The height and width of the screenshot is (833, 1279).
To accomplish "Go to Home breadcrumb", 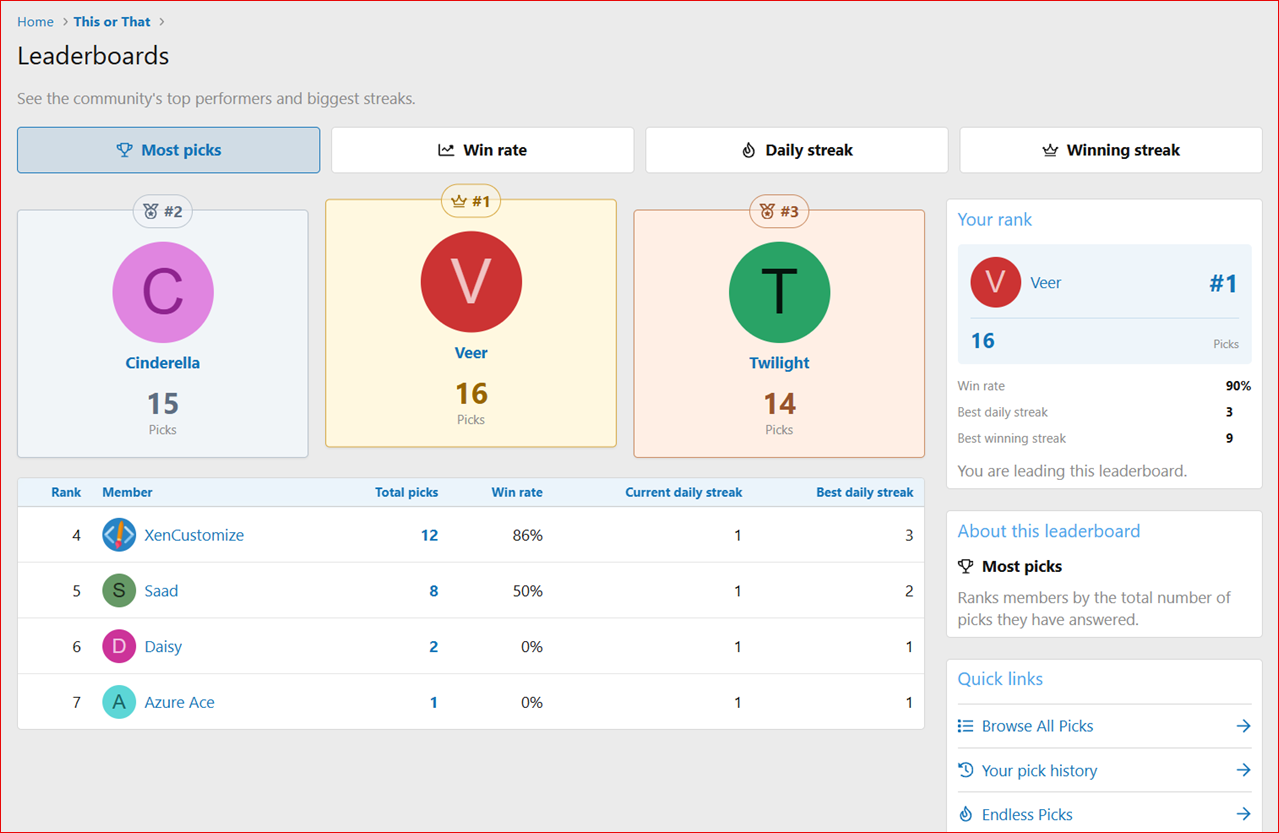I will pyautogui.click(x=35, y=21).
